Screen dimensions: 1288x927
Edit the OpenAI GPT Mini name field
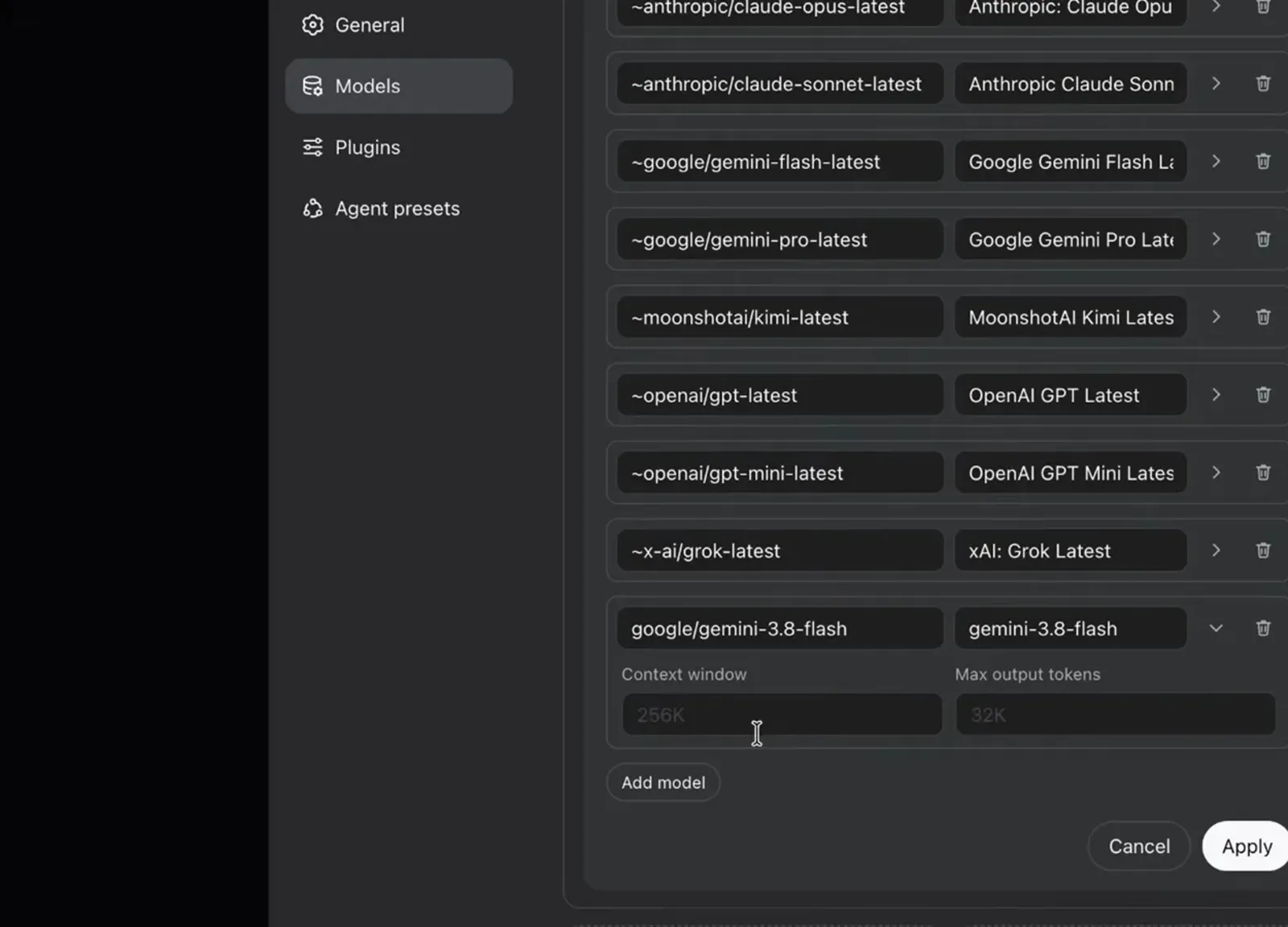(x=1071, y=473)
